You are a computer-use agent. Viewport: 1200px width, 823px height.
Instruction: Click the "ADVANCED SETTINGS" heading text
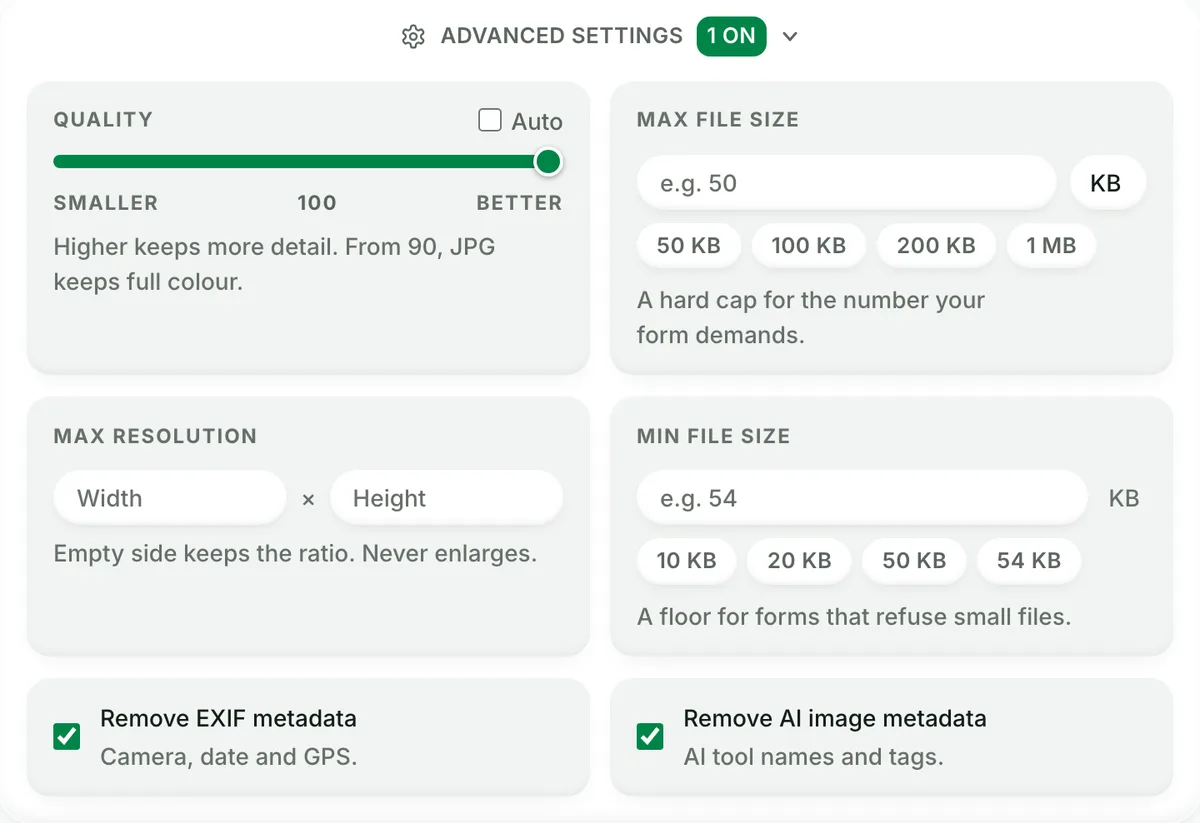tap(562, 36)
